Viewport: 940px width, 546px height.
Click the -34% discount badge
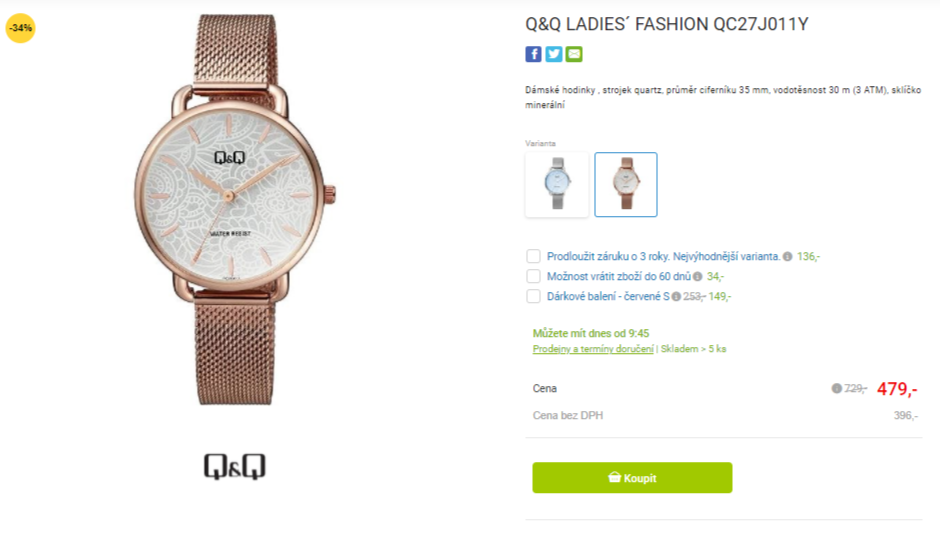click(x=20, y=28)
